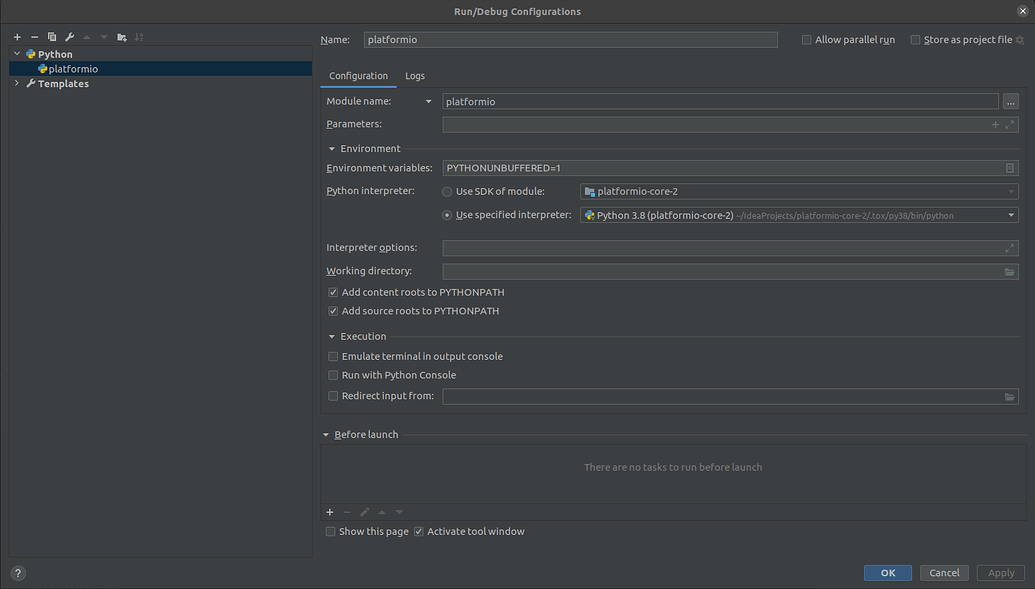Click the Module name input field

tap(720, 102)
